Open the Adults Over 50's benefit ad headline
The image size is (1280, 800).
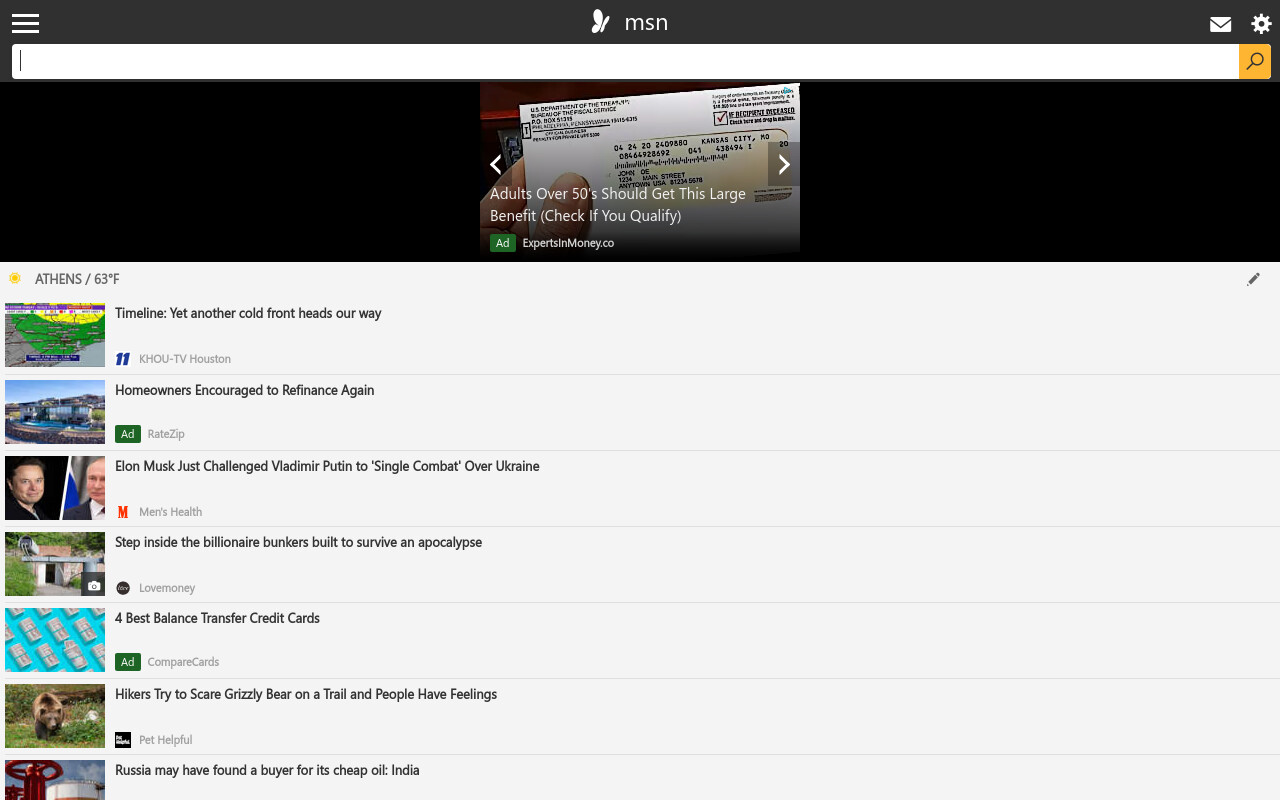[x=618, y=204]
